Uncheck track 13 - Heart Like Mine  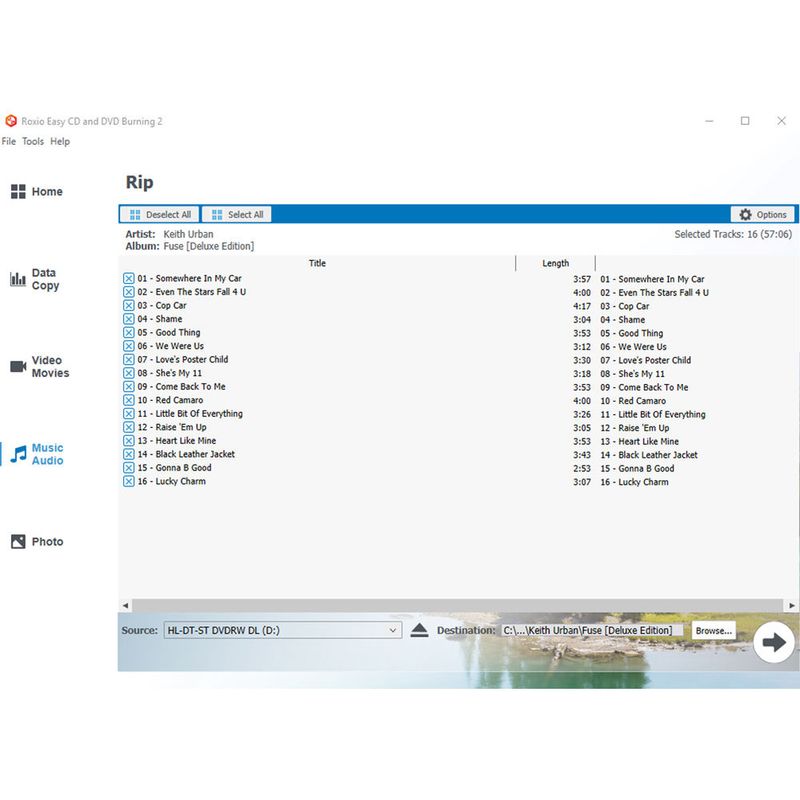129,441
